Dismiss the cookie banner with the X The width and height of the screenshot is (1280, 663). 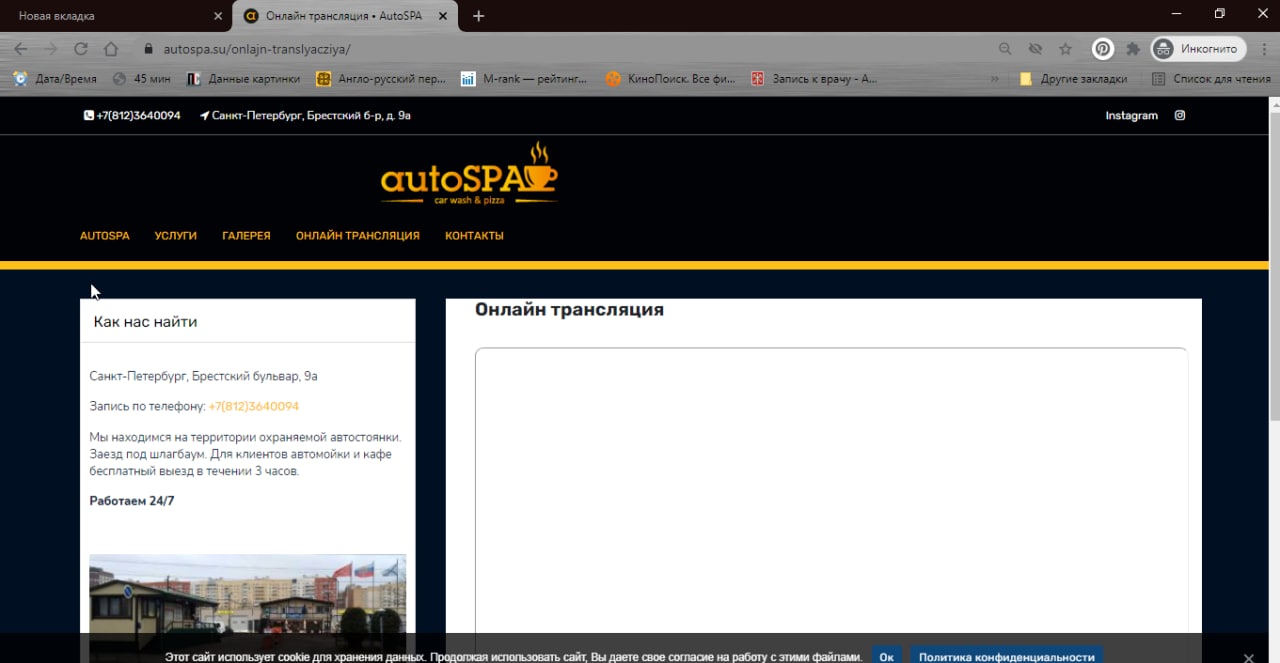click(1248, 658)
